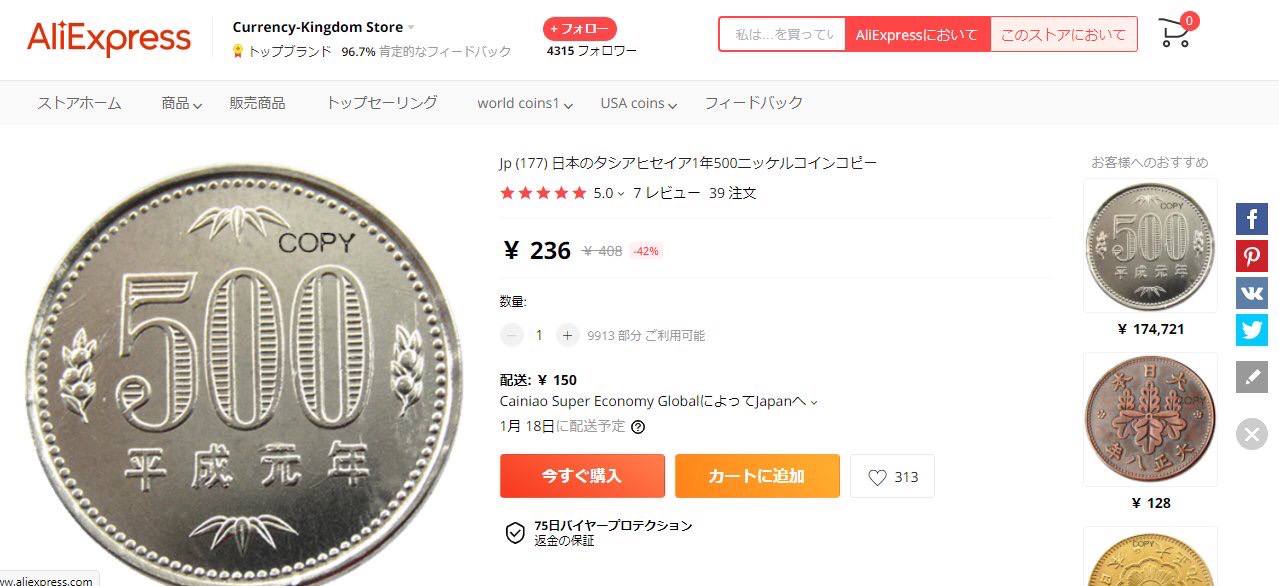Expand the USA coins dropdown

point(639,103)
